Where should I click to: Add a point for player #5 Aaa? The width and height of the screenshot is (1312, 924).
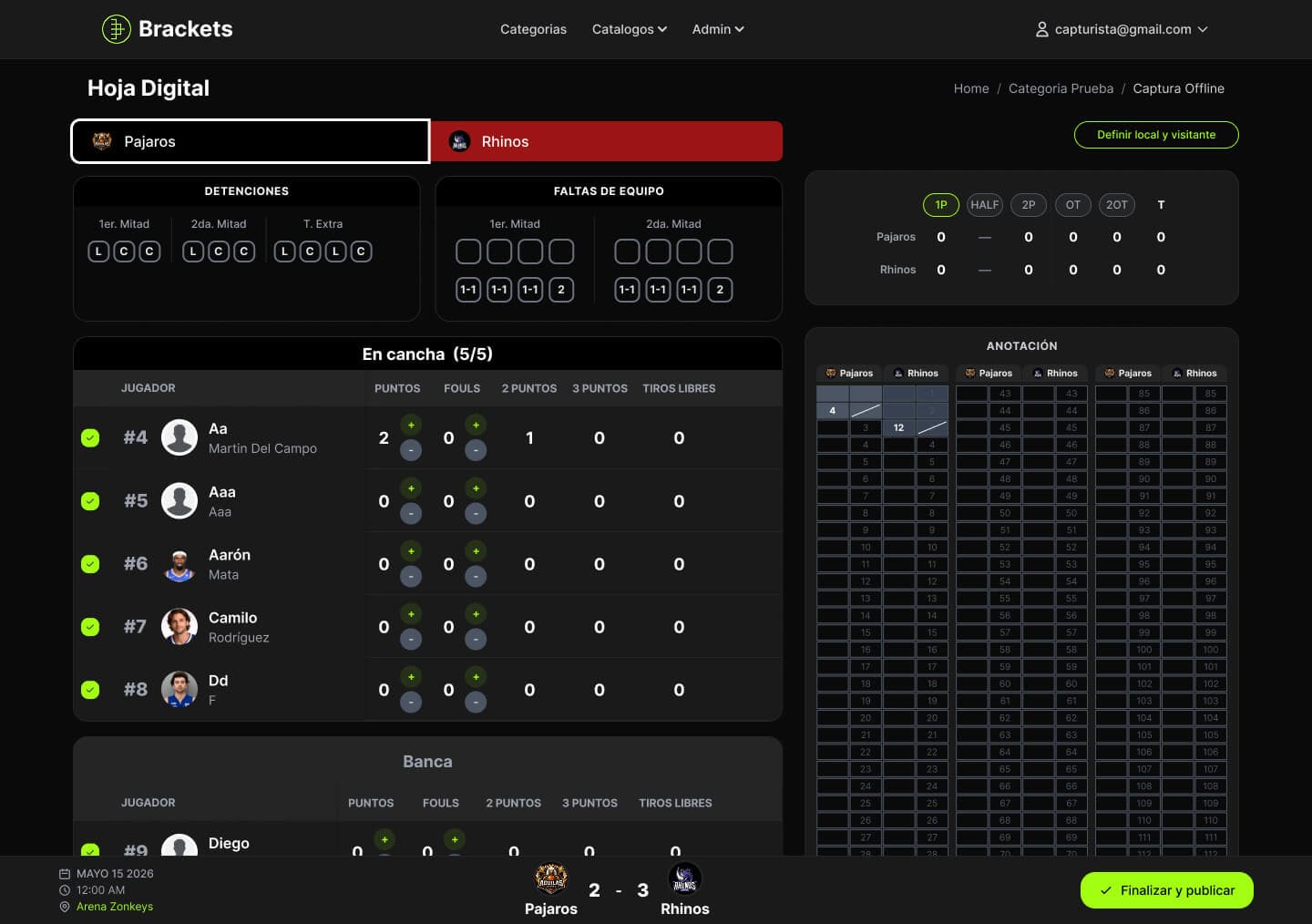click(411, 488)
